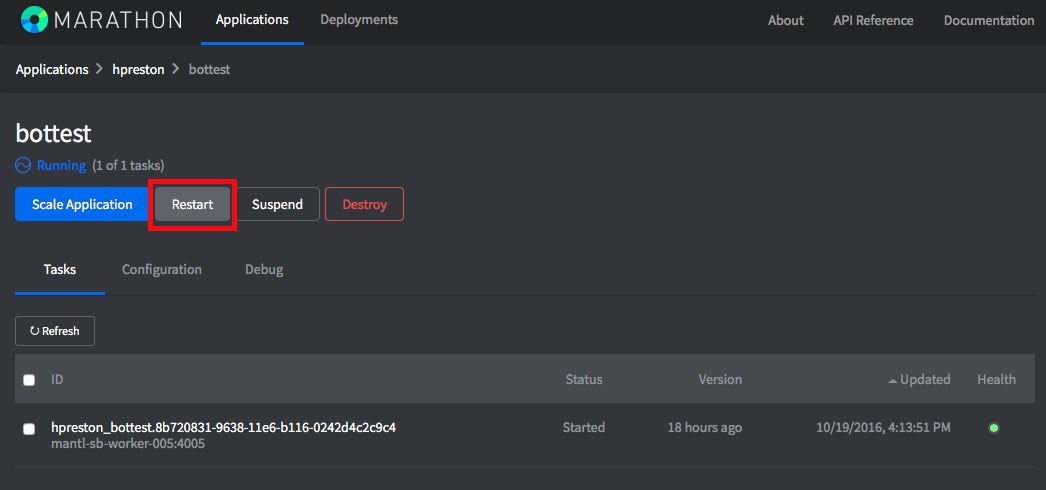Viewport: 1046px width, 490px height.
Task: Go to hpreston breadcrumb group
Action: point(138,69)
